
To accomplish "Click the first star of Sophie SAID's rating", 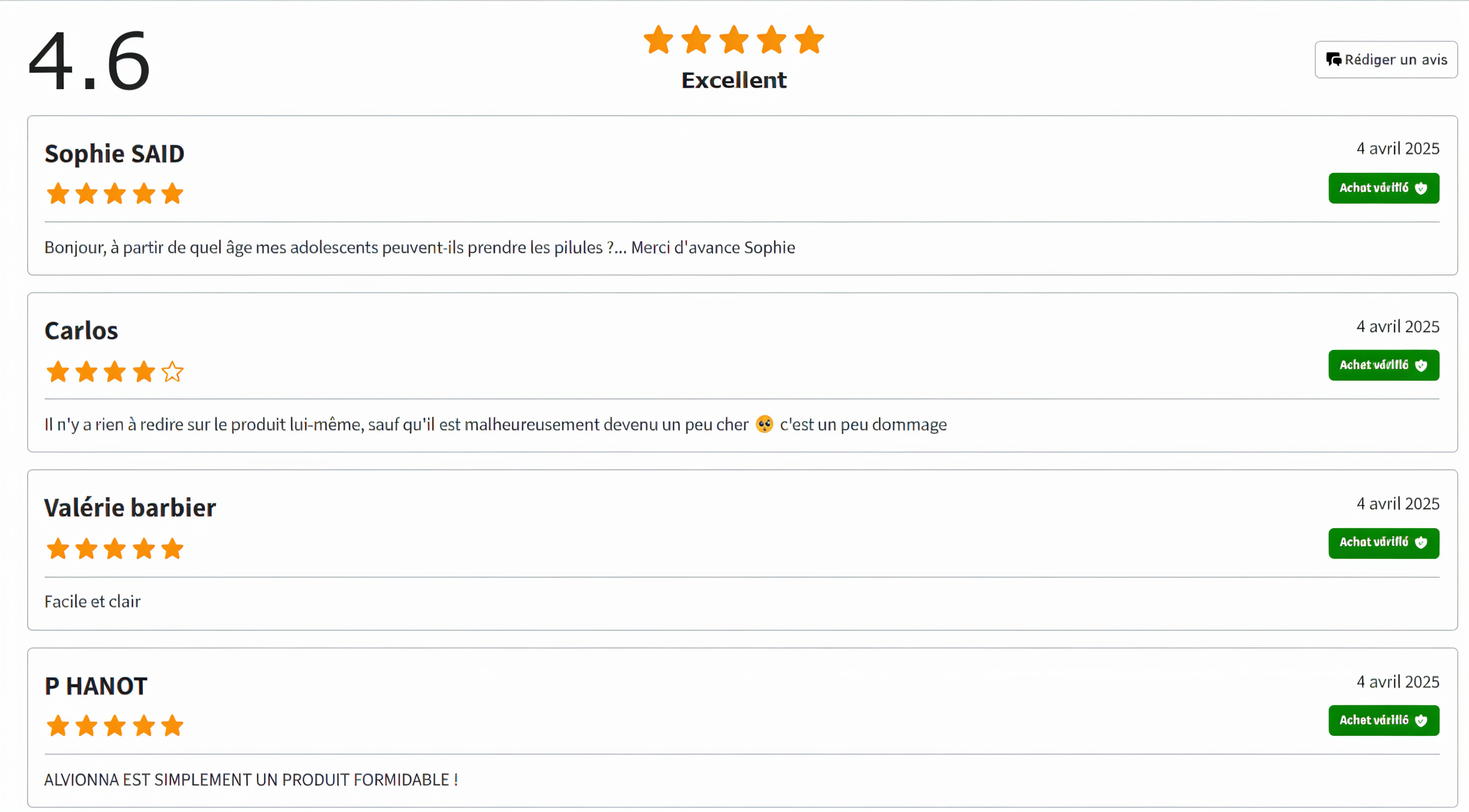I will tap(58, 194).
